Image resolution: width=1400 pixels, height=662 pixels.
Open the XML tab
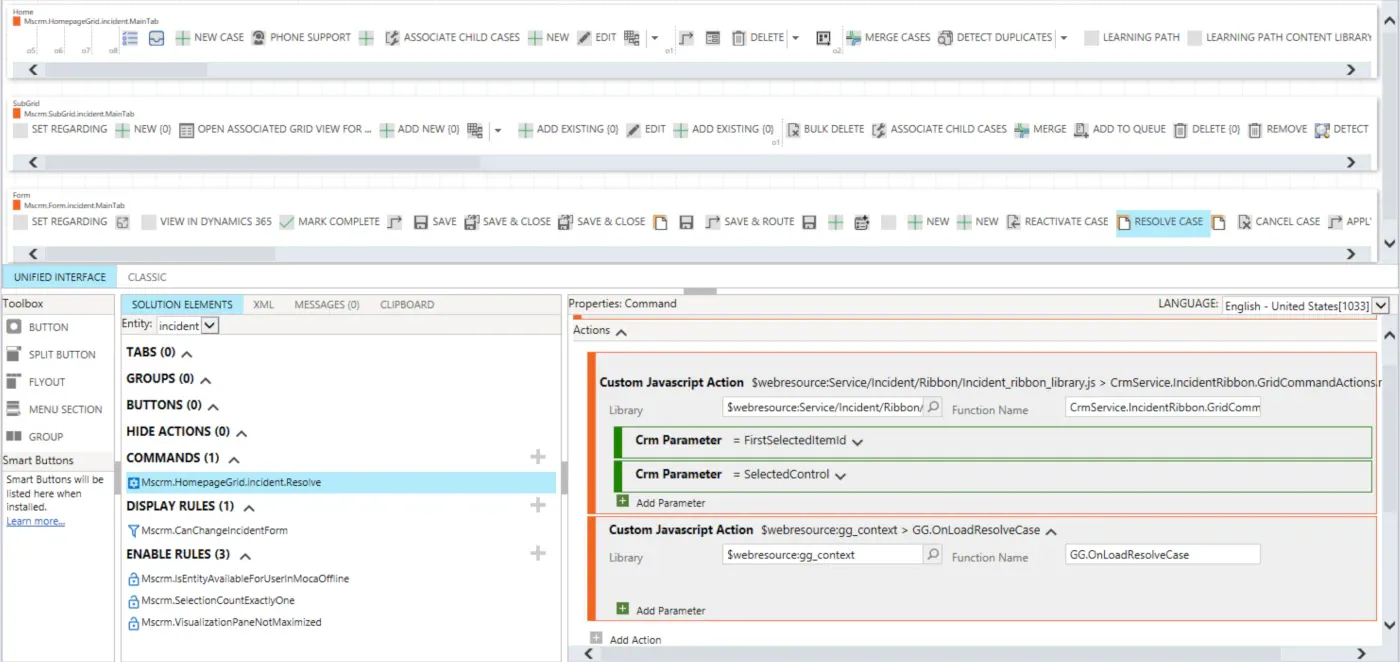[x=263, y=304]
